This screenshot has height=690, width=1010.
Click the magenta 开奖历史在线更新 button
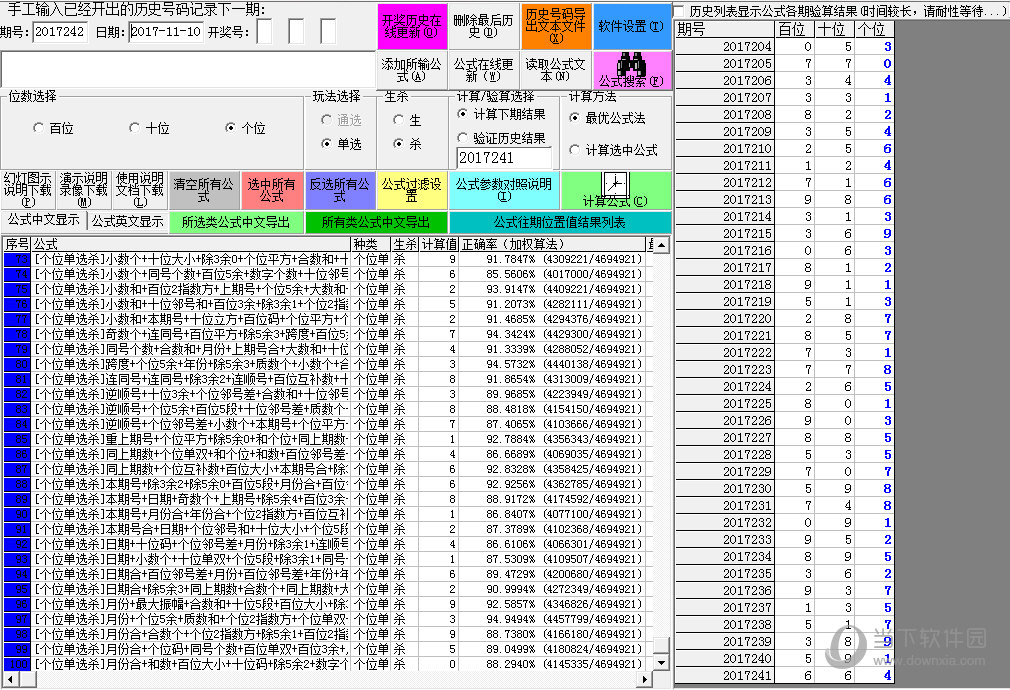(411, 26)
